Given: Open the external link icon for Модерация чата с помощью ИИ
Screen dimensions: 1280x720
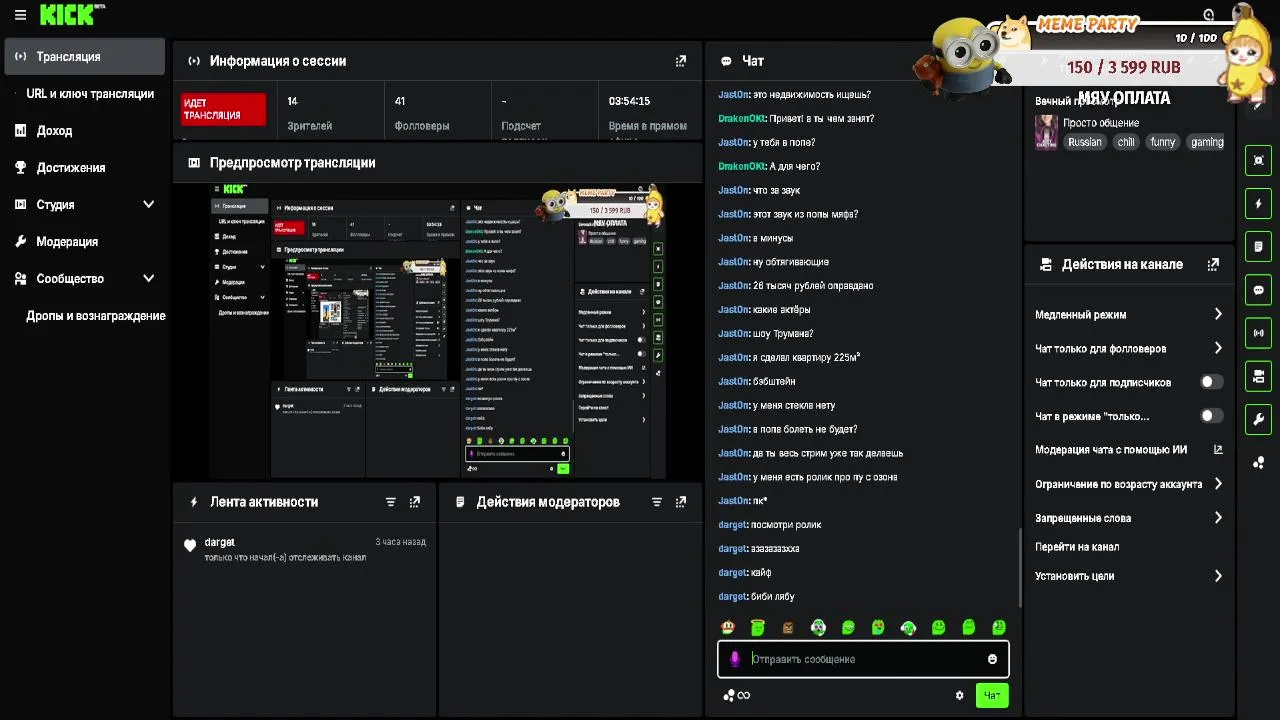Looking at the screenshot, I should (x=1218, y=450).
